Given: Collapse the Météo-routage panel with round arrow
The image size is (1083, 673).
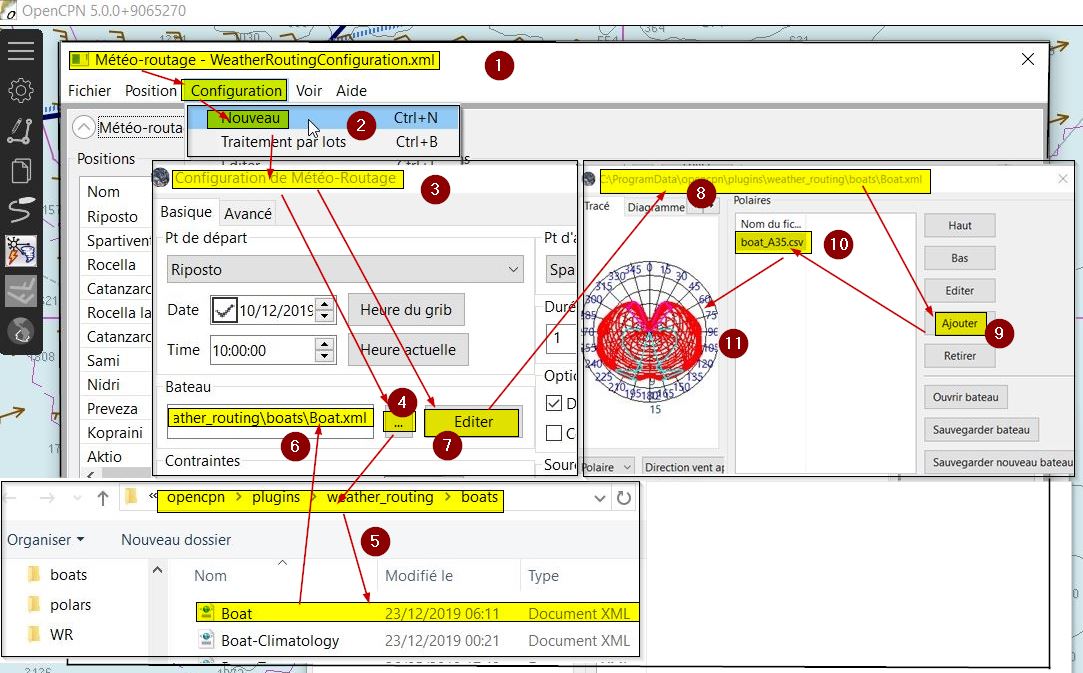Looking at the screenshot, I should click(85, 128).
